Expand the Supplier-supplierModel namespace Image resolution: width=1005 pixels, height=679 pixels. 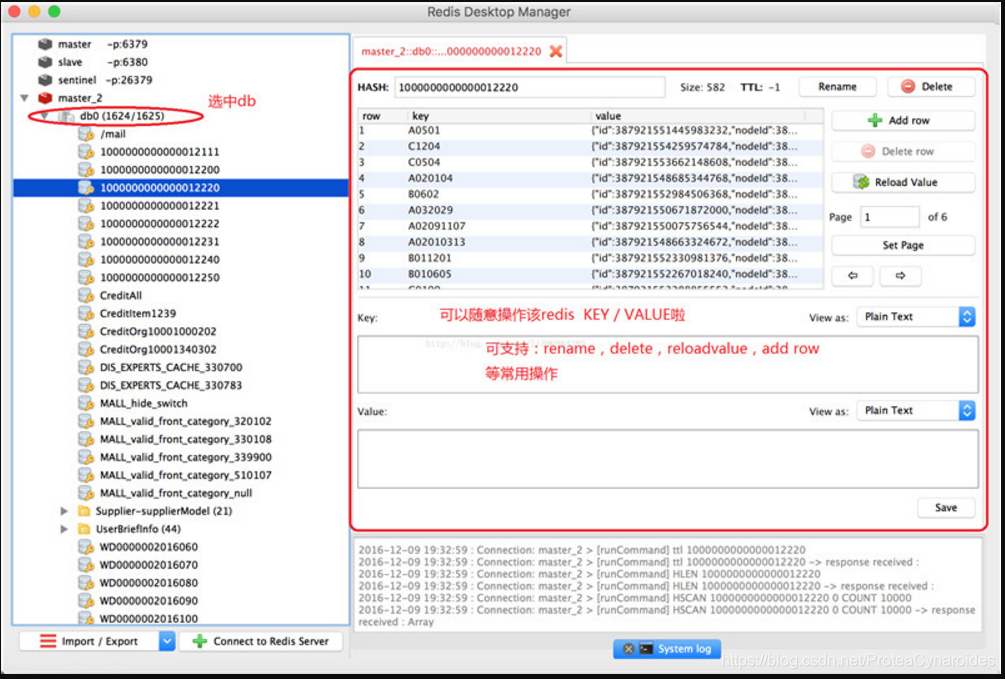tap(64, 511)
